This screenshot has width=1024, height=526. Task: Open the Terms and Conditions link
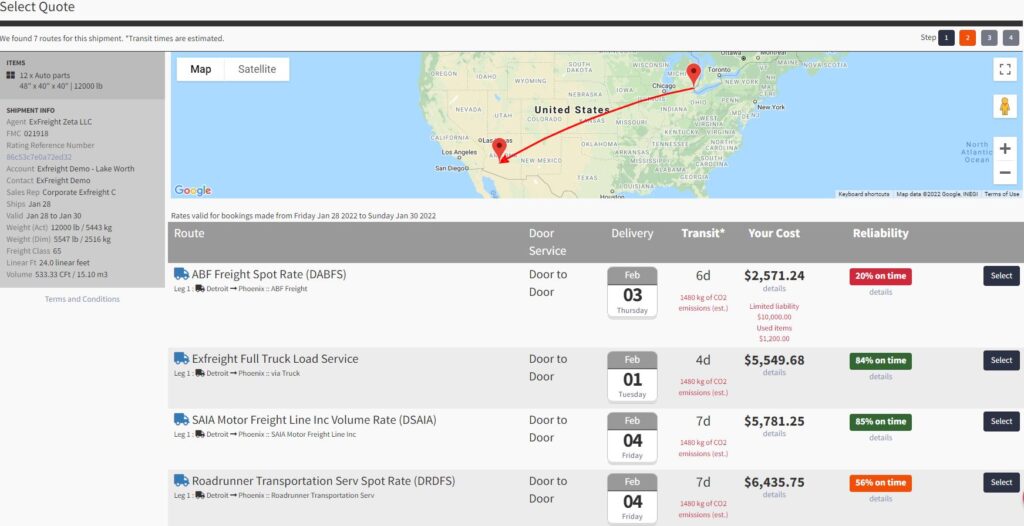82,299
